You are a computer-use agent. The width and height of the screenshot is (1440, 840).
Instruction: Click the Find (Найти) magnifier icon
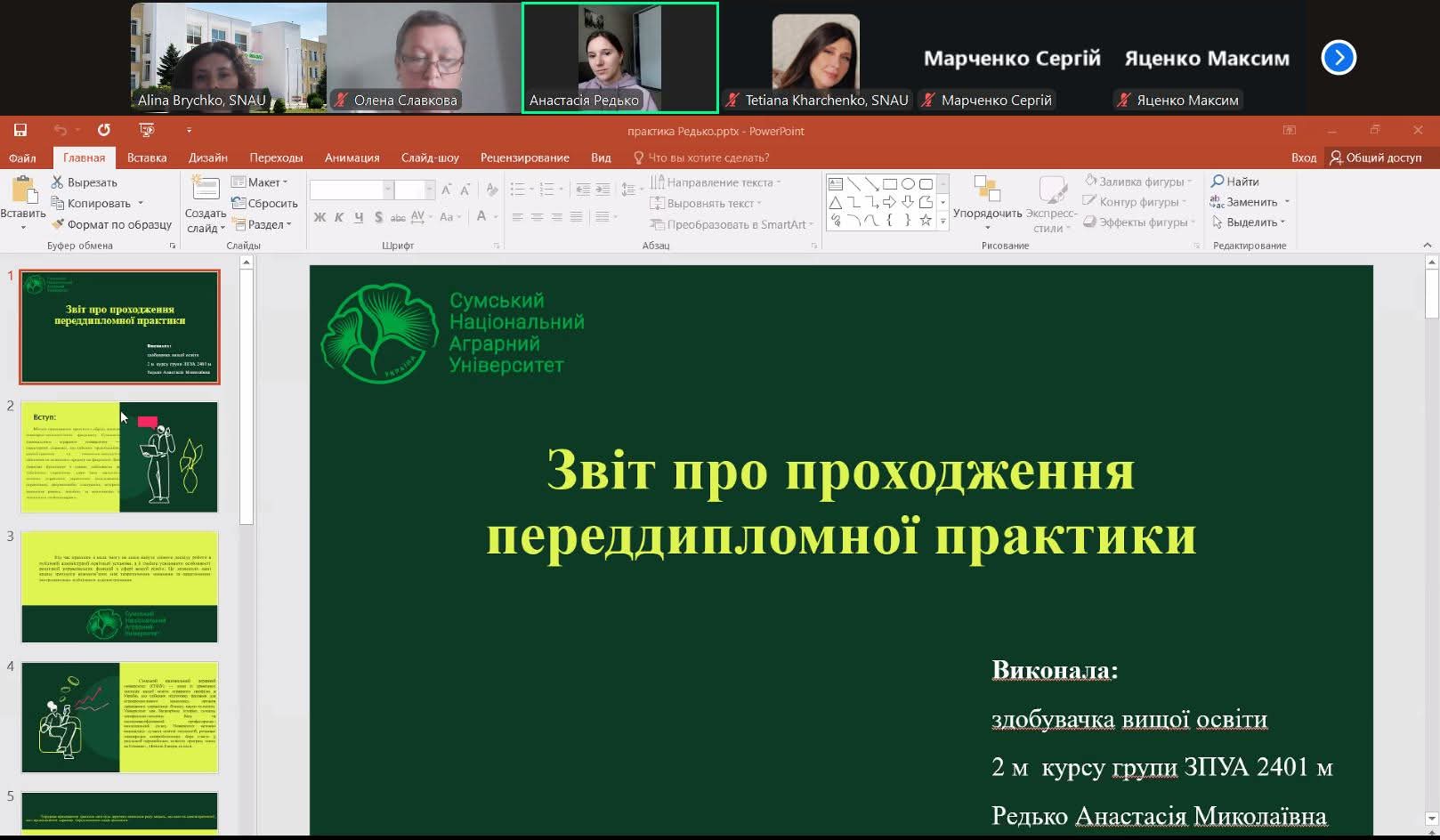pos(1218,182)
